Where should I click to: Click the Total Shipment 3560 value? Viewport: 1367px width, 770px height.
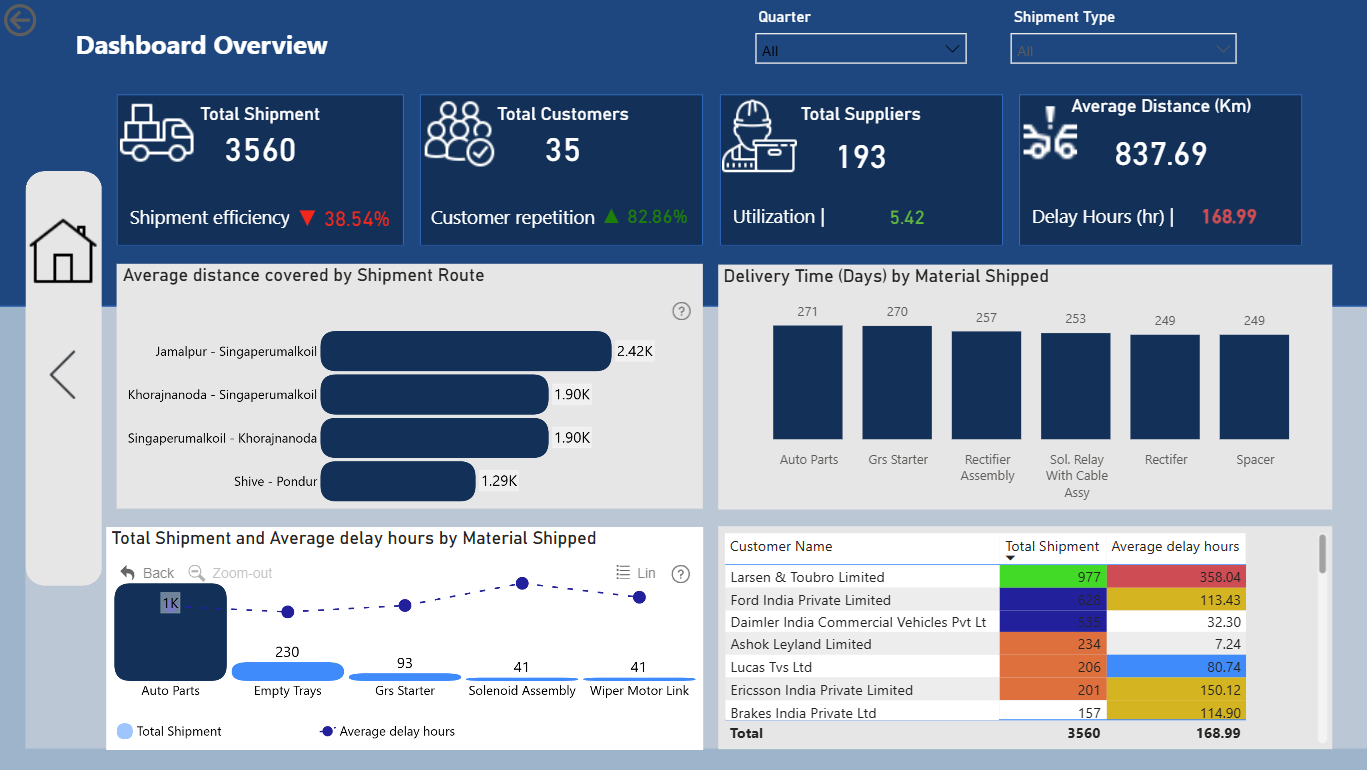[x=261, y=150]
